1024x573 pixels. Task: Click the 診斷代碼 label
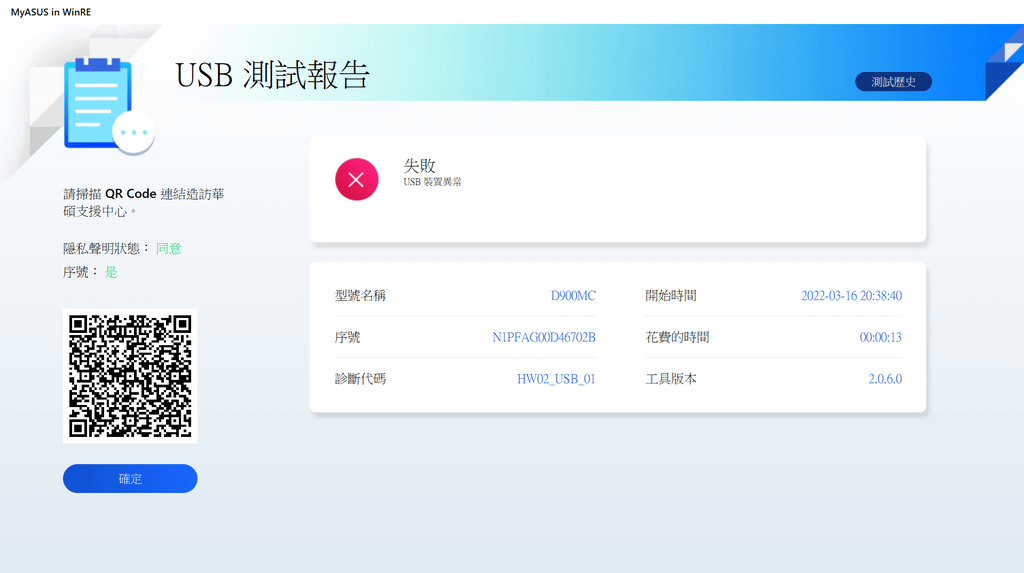(x=360, y=379)
